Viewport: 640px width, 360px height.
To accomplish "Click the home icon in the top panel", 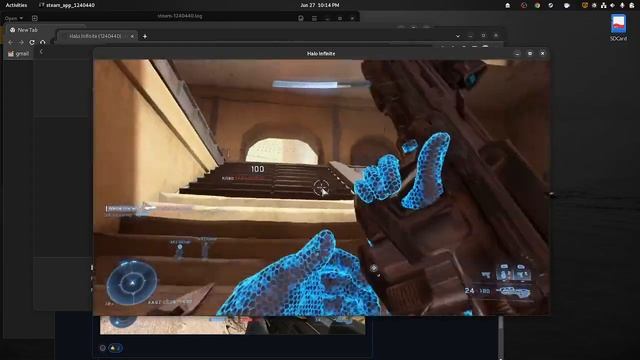I will [508, 5].
